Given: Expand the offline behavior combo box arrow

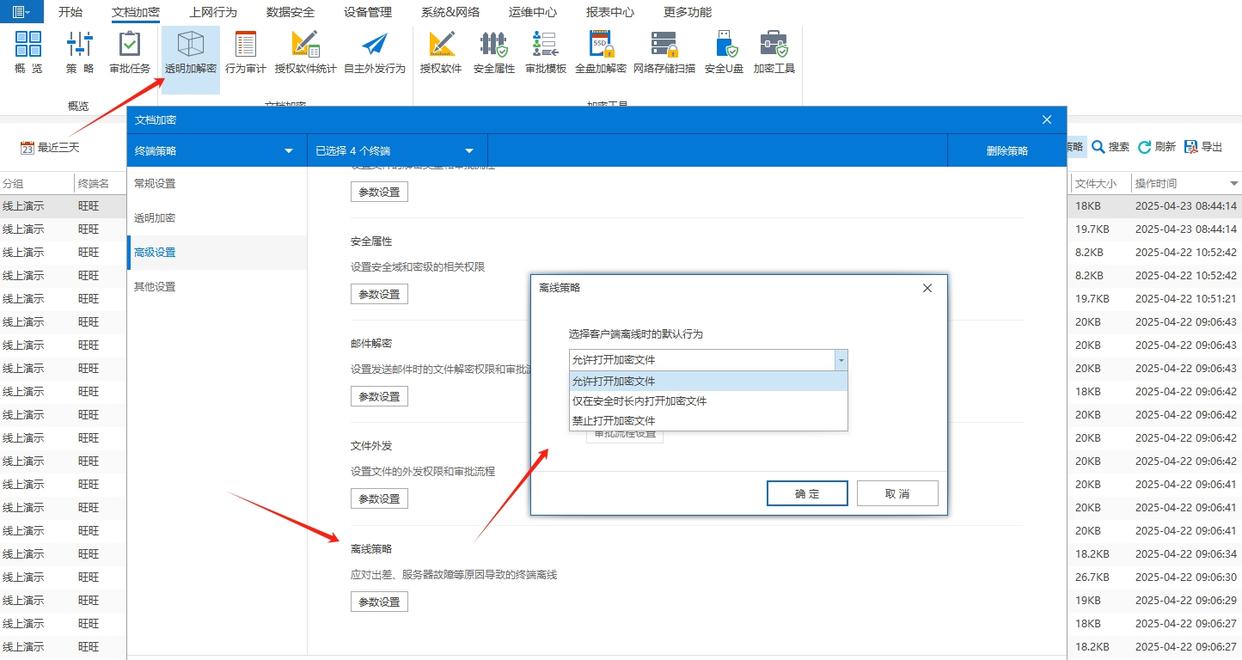Looking at the screenshot, I should (840, 359).
